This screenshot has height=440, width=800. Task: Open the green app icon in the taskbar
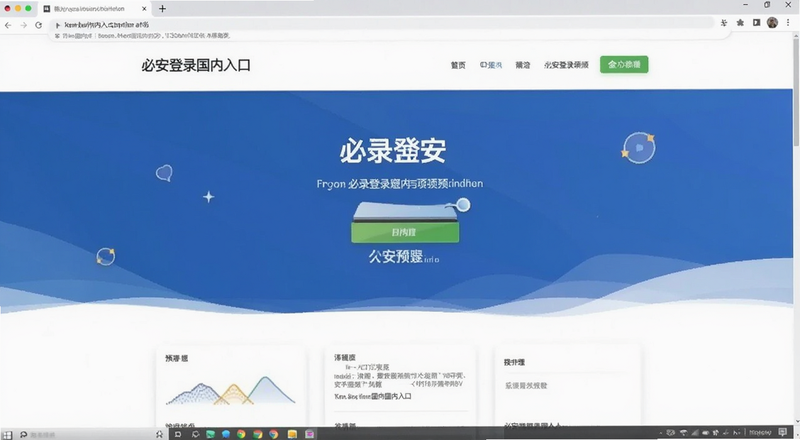[210, 434]
